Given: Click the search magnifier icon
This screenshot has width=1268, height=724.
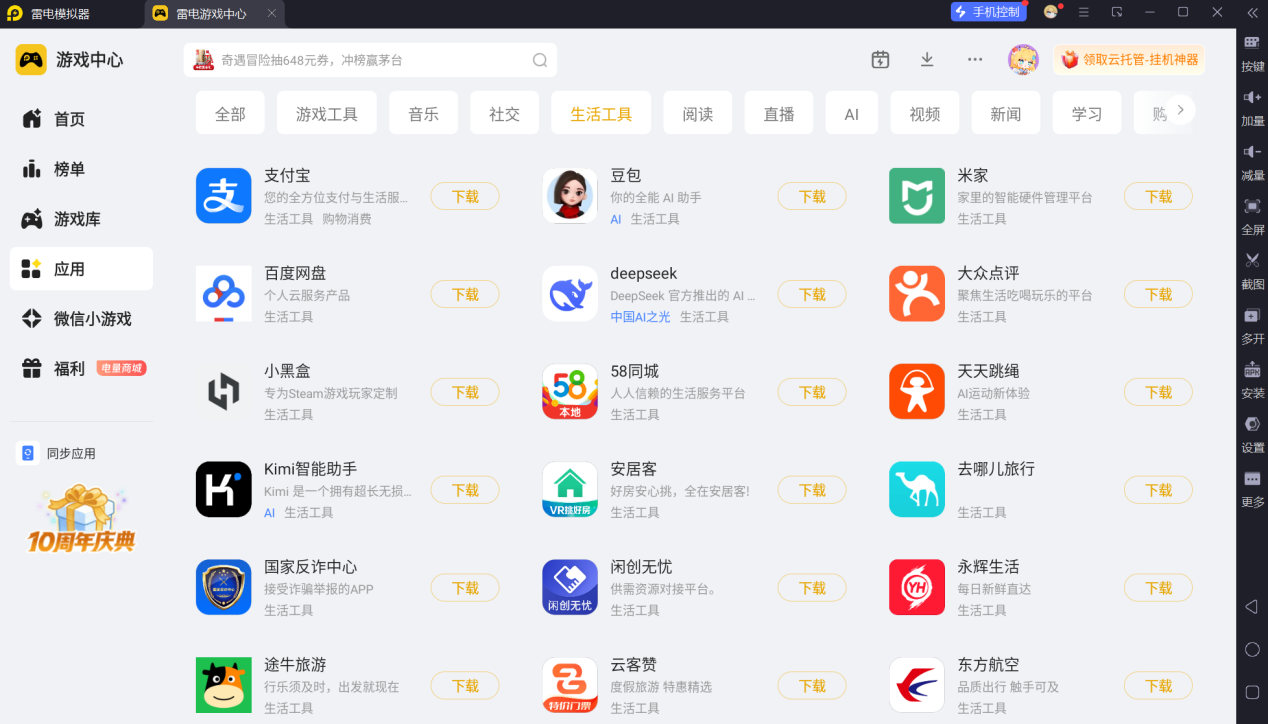Looking at the screenshot, I should pyautogui.click(x=540, y=60).
